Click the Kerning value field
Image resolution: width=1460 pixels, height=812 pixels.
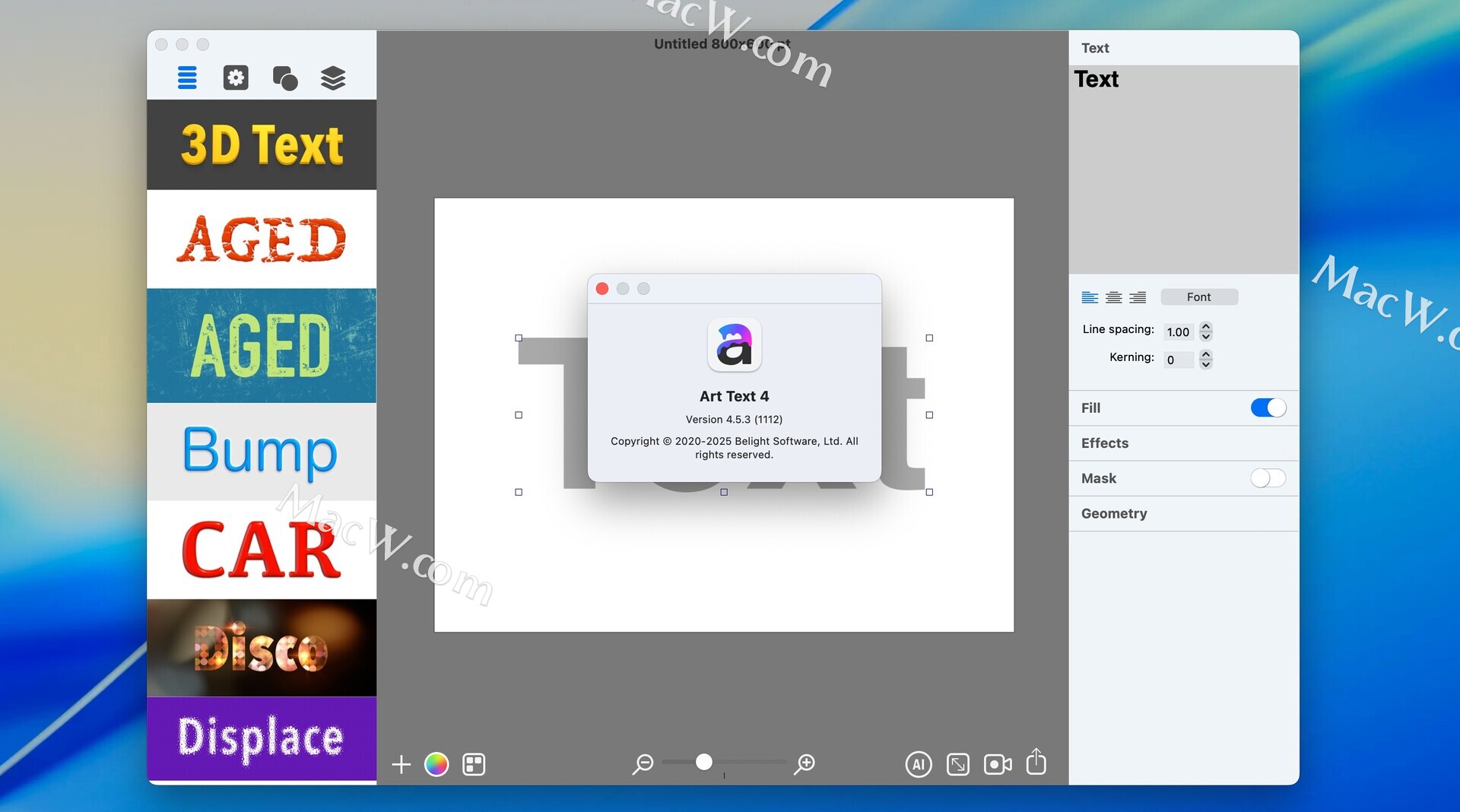[x=1179, y=360]
